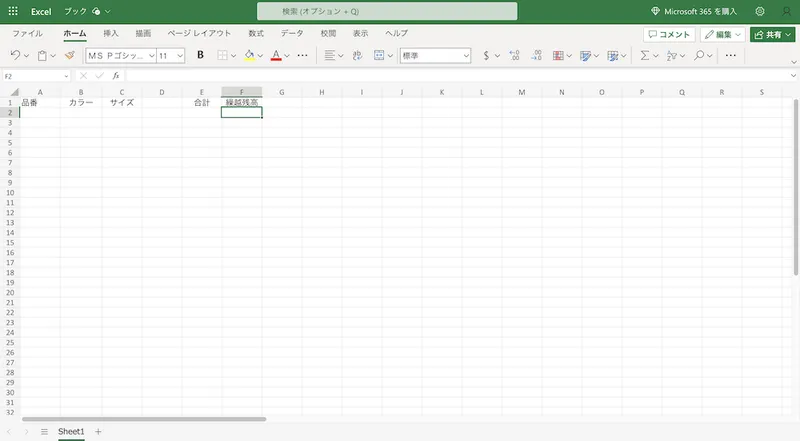Open the all sheets list icon

(44, 432)
